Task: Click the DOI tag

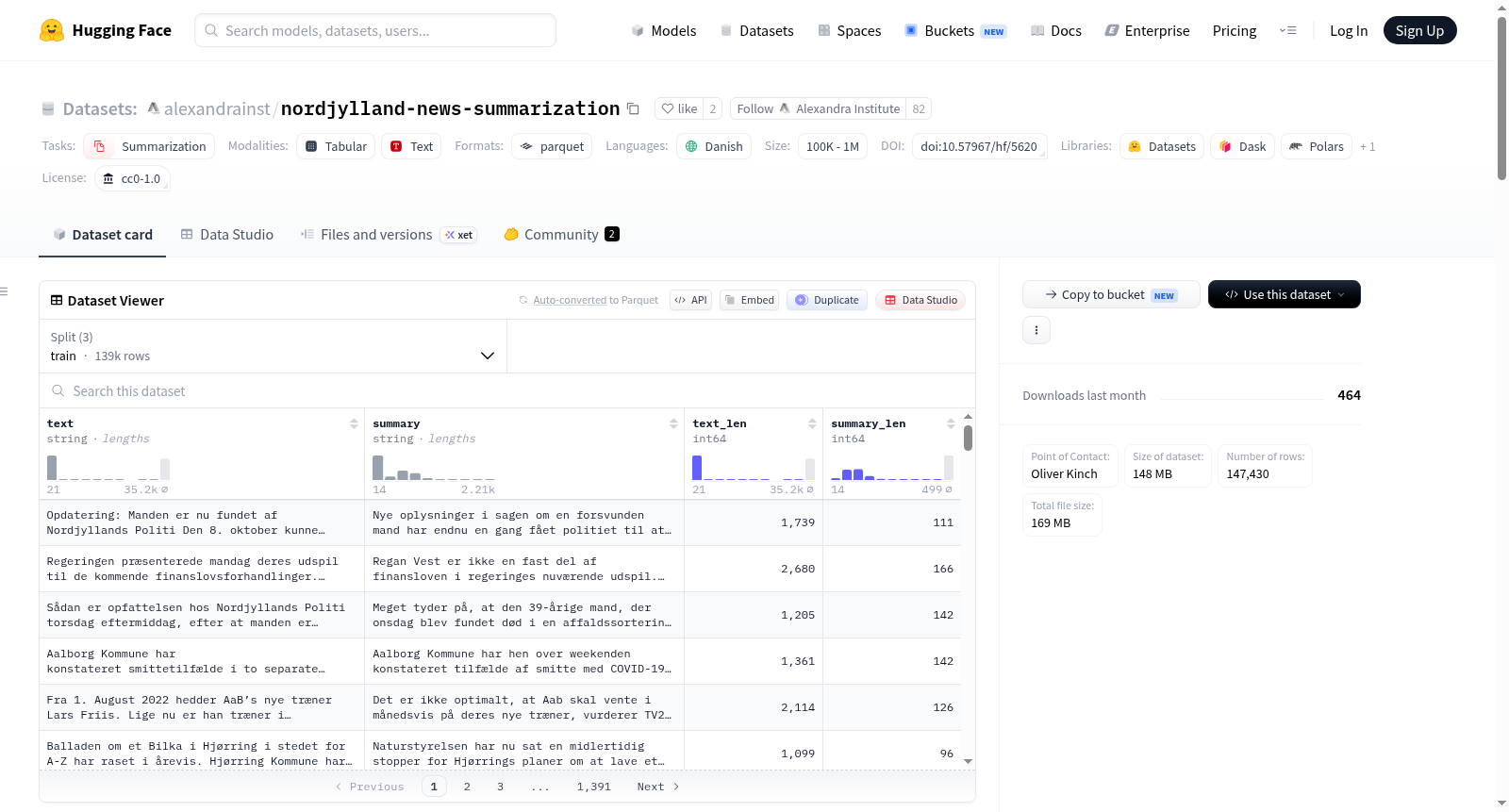Action: click(x=979, y=146)
